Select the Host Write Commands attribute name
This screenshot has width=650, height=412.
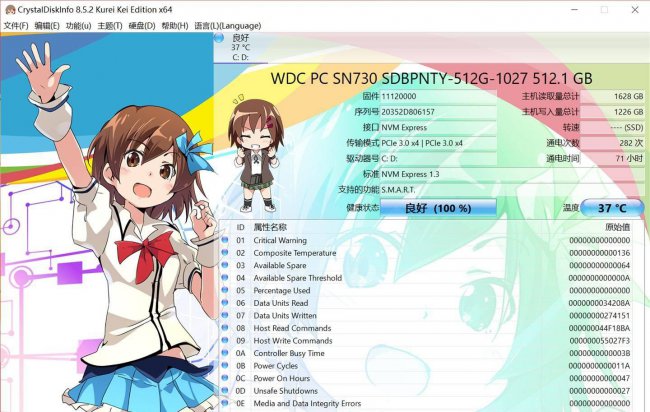[293, 341]
